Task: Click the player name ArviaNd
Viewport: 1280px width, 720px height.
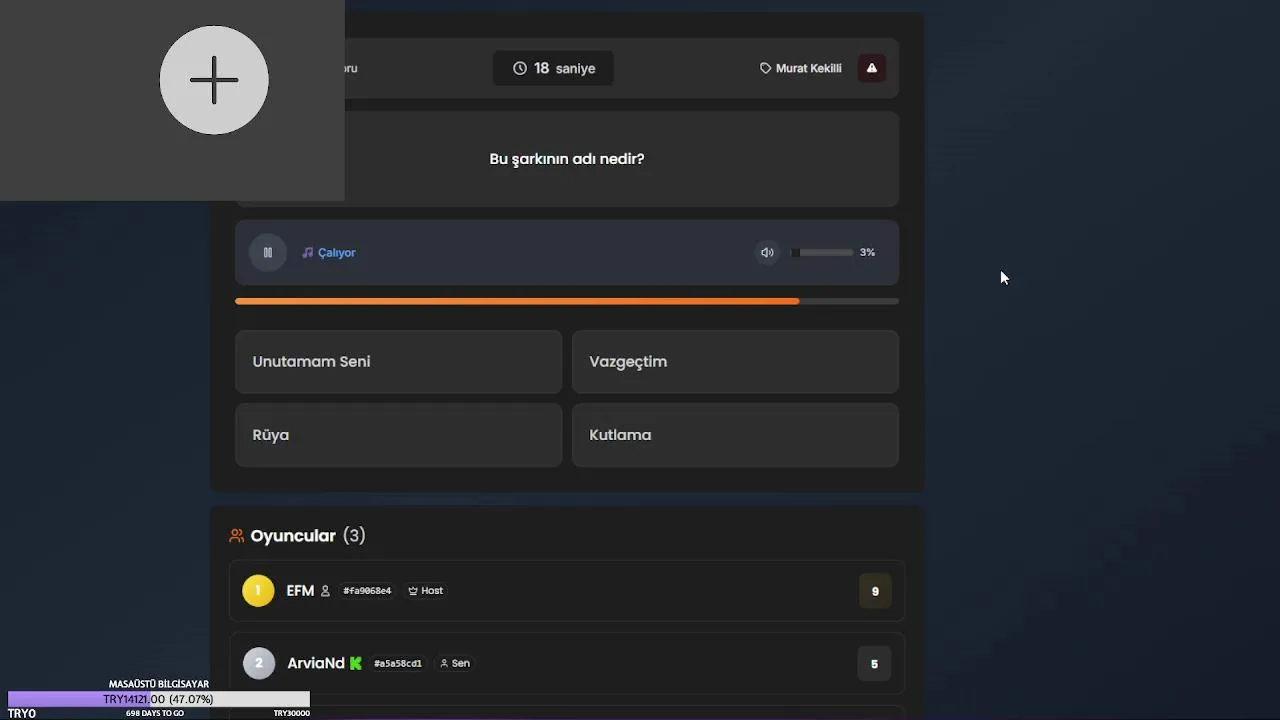Action: (316, 663)
